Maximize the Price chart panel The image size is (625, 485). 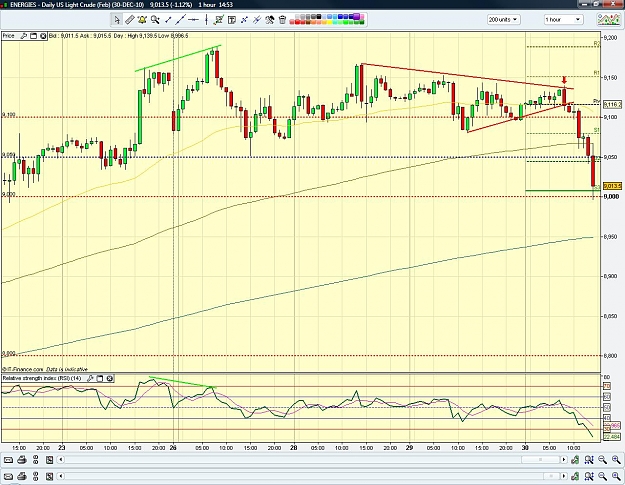33,36
